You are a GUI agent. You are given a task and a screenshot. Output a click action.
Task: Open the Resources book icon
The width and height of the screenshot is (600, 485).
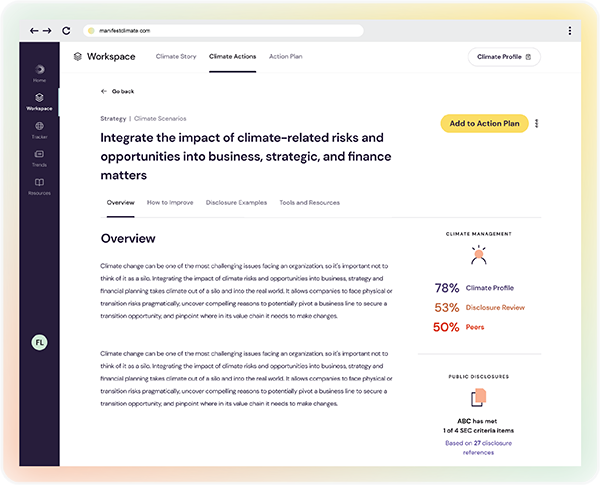coord(39,184)
